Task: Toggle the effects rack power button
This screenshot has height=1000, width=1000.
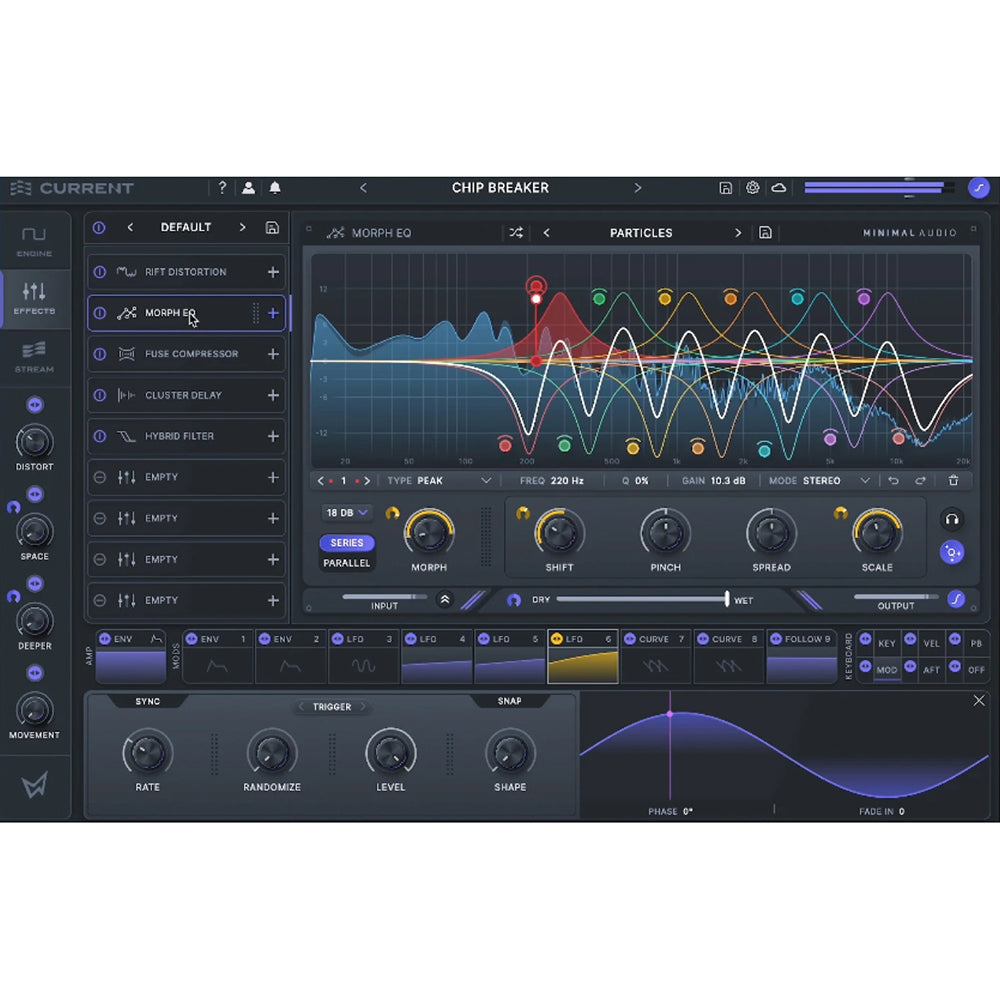Action: coord(99,228)
